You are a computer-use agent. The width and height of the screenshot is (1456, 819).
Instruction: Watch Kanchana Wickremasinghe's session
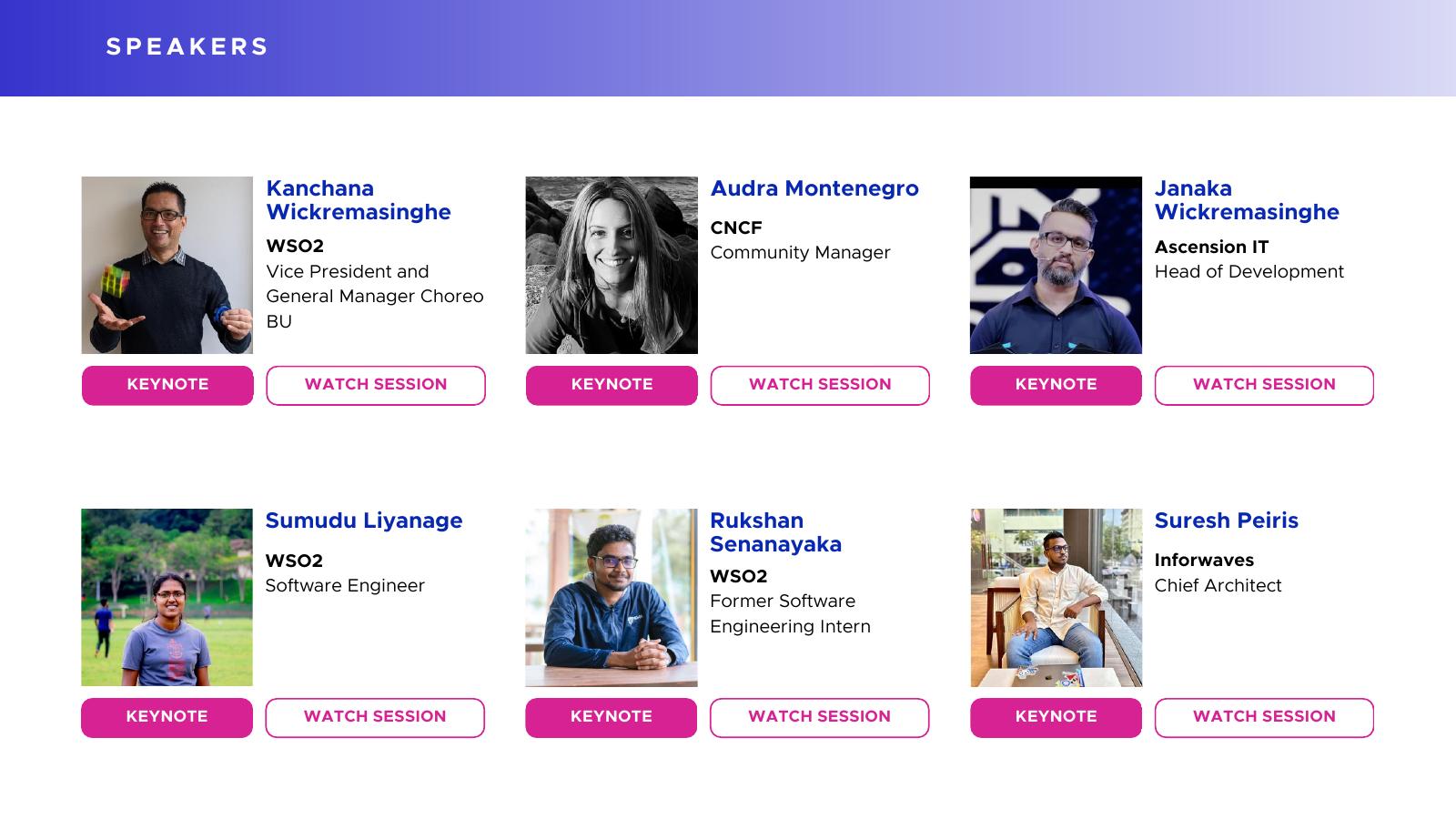pyautogui.click(x=375, y=385)
